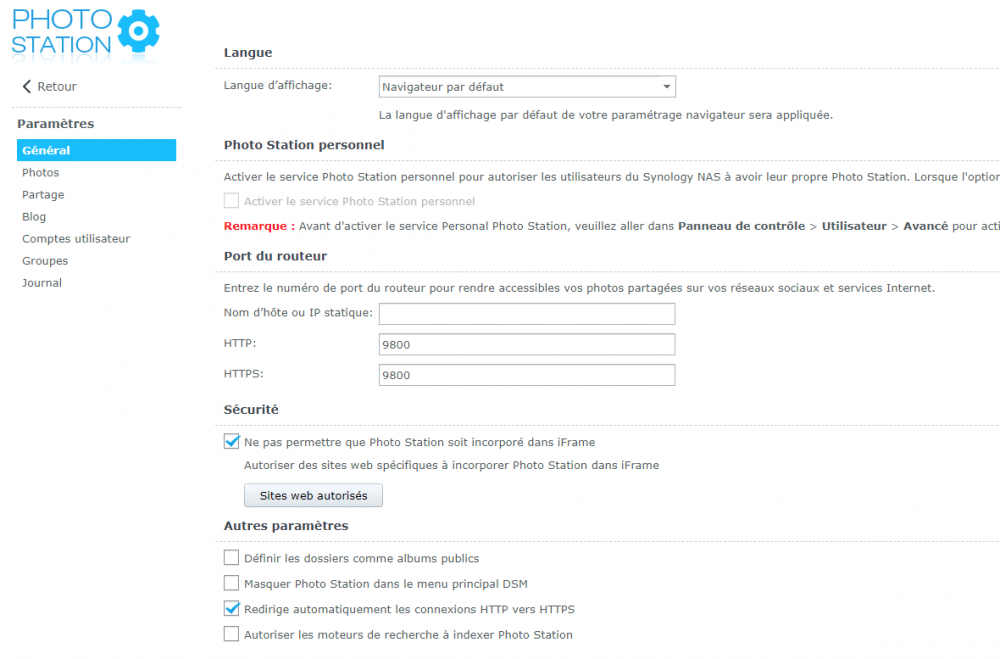The width and height of the screenshot is (1000, 659).
Task: Open Comptes utilisateur settings
Action: [x=76, y=239]
